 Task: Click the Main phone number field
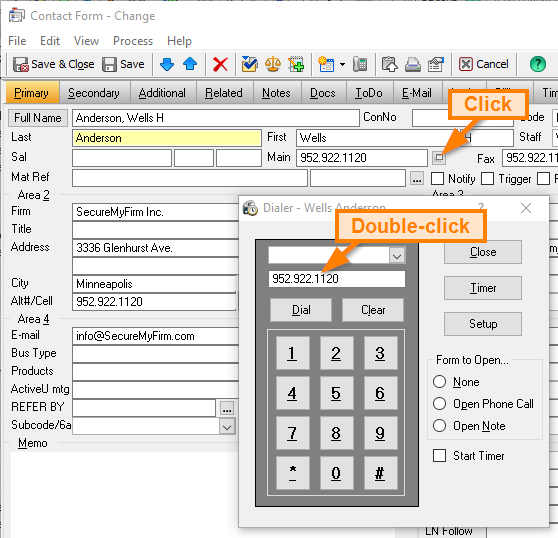[362, 158]
